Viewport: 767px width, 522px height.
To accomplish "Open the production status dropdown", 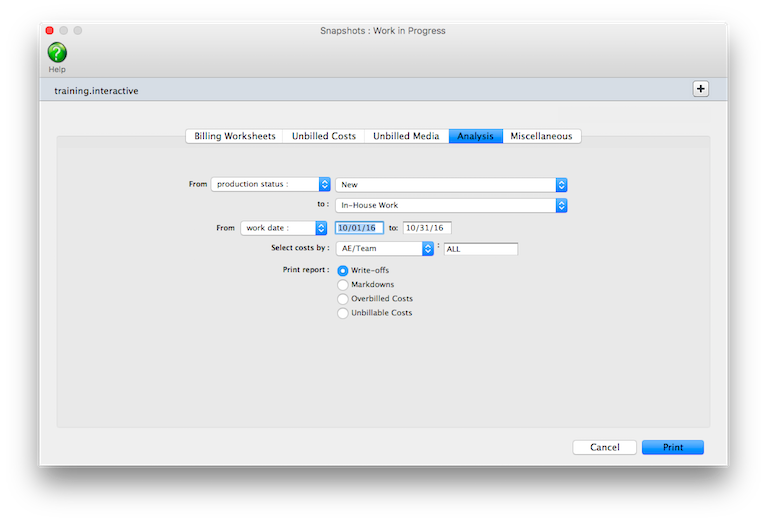I will point(270,184).
